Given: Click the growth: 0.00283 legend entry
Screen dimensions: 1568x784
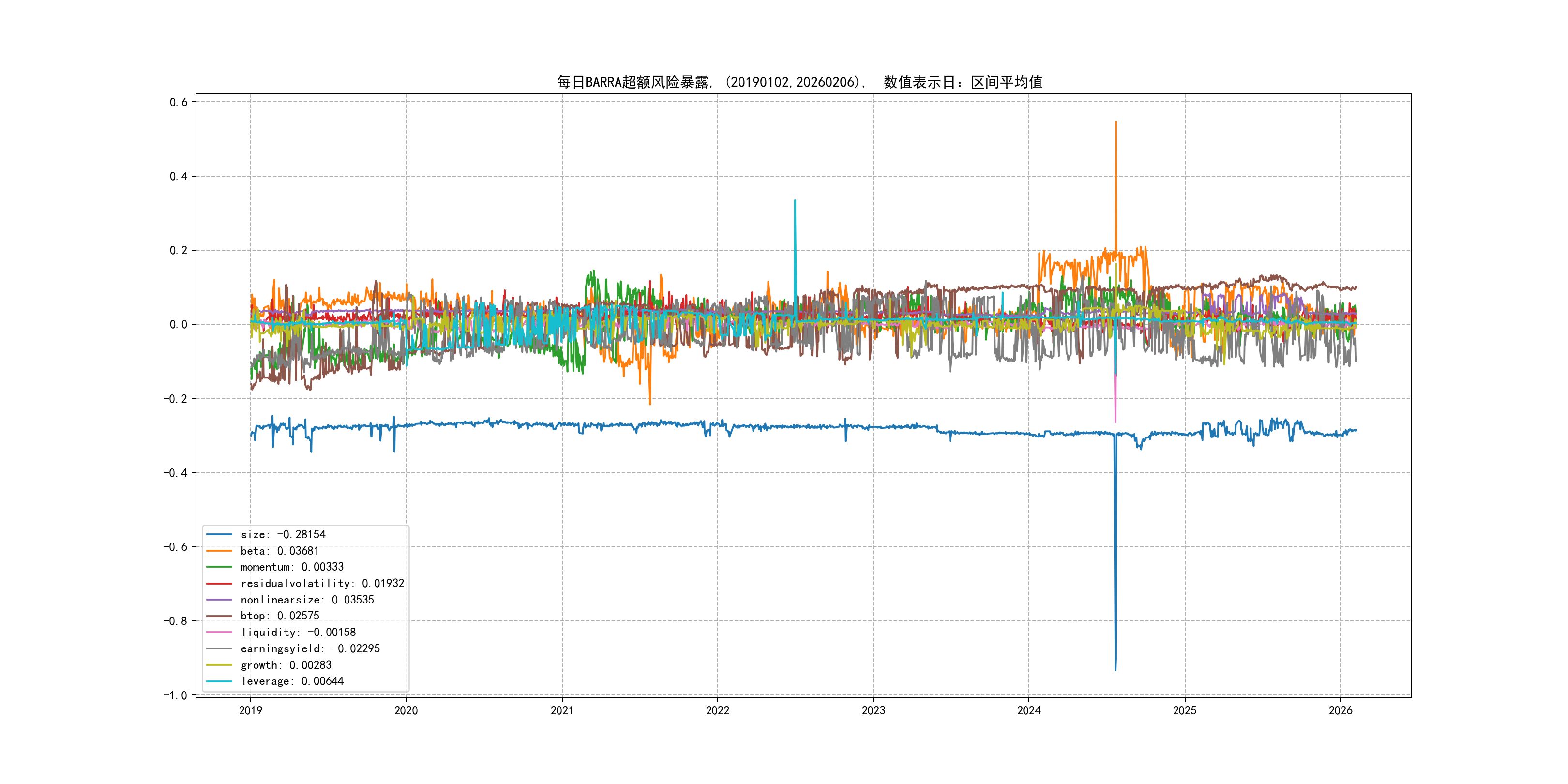Looking at the screenshot, I should 286,665.
